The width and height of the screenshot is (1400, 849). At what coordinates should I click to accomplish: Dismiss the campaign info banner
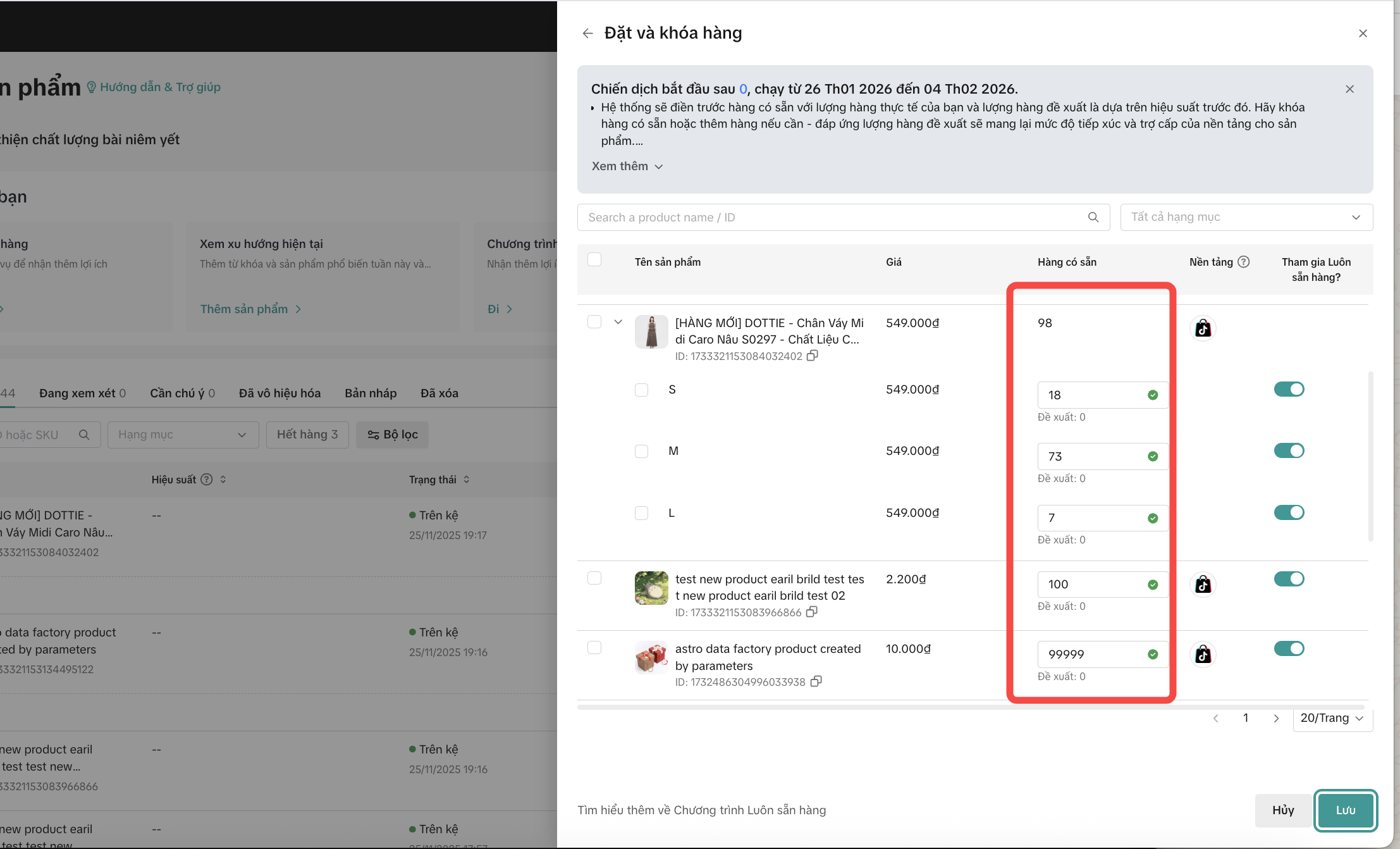(1349, 89)
